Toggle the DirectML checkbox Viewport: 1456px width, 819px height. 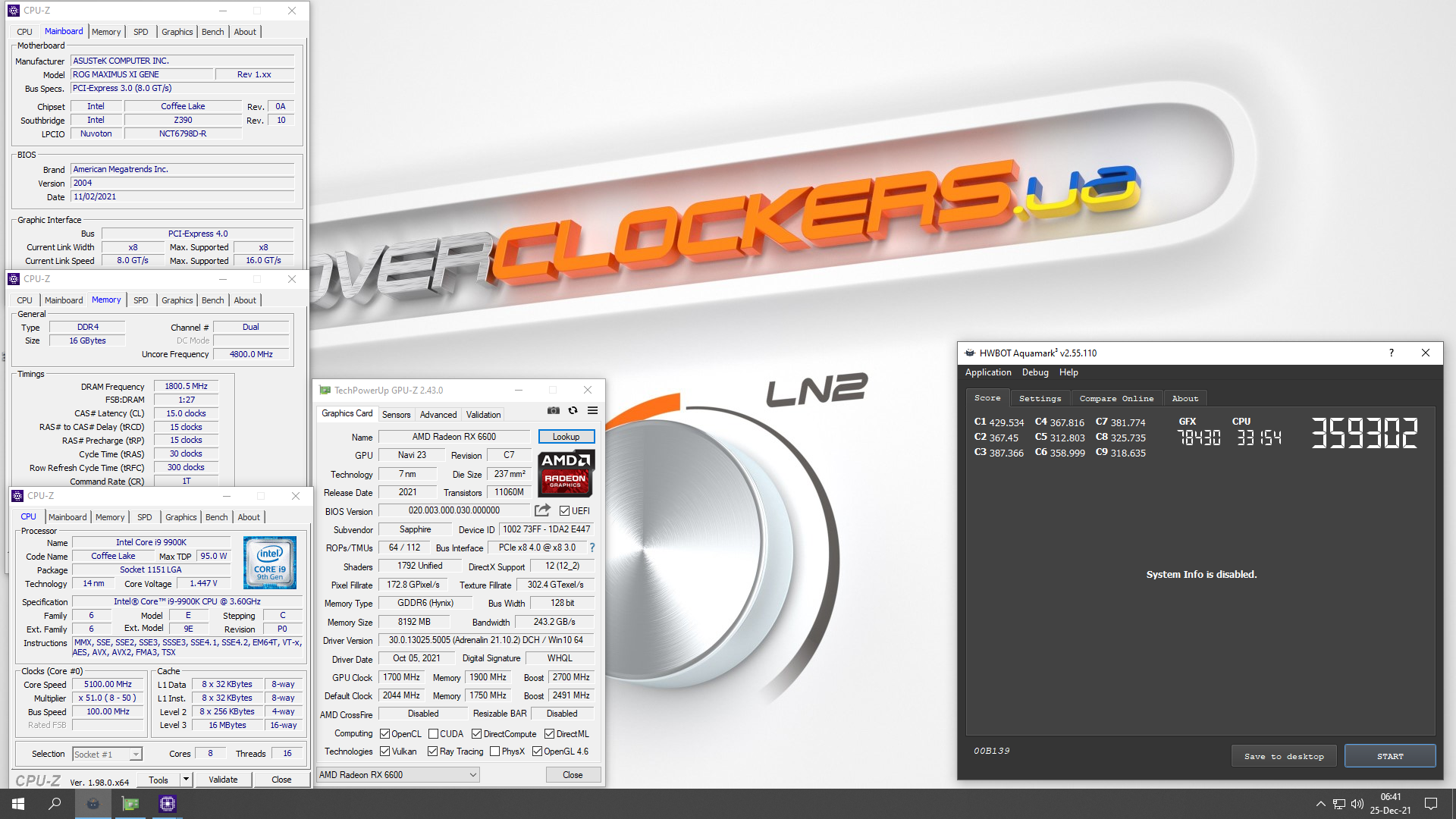550,734
